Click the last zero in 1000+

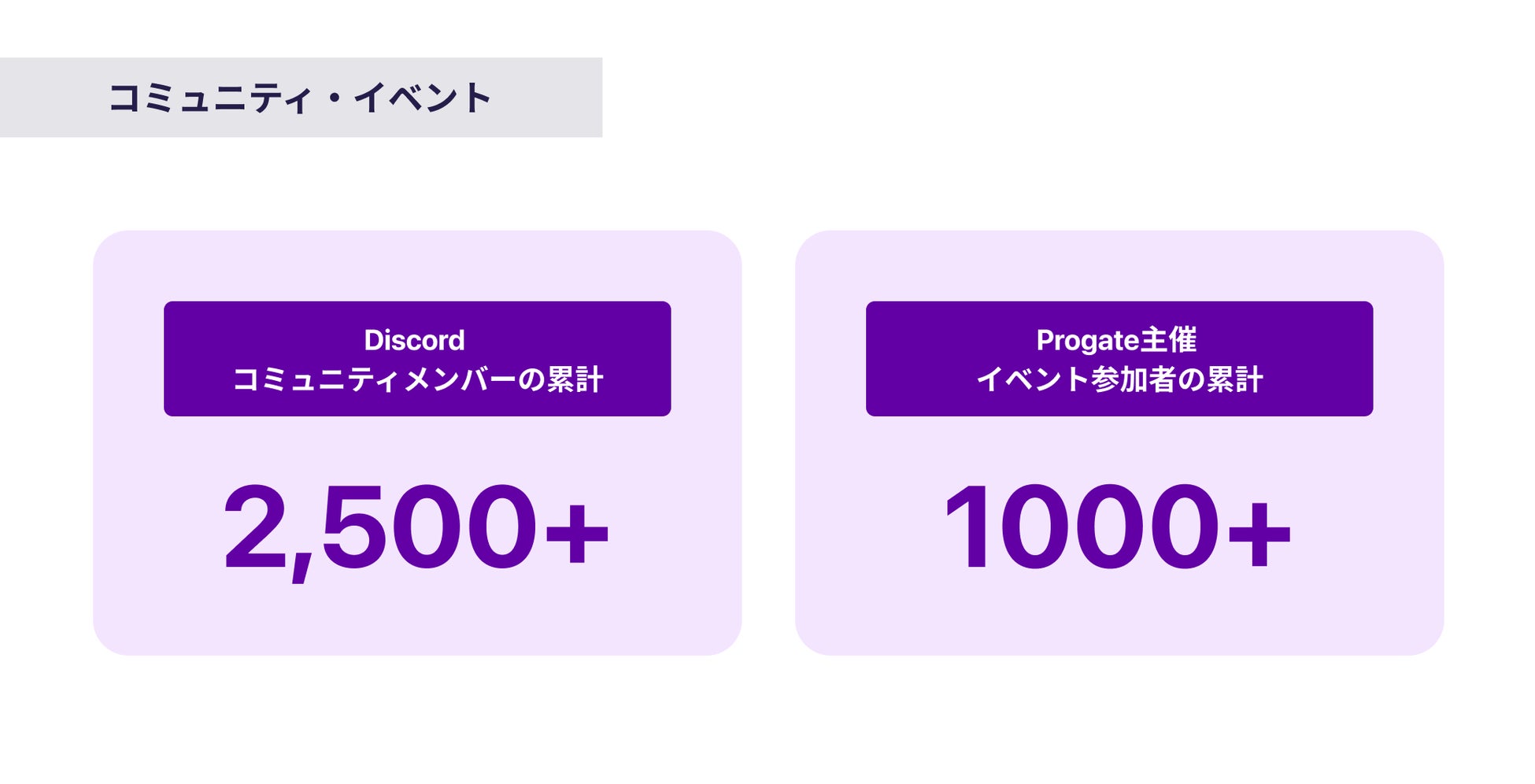click(x=1185, y=526)
